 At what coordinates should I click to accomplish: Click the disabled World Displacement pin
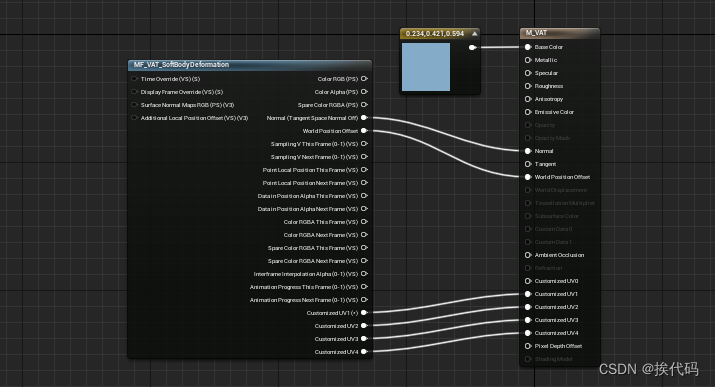click(x=528, y=190)
